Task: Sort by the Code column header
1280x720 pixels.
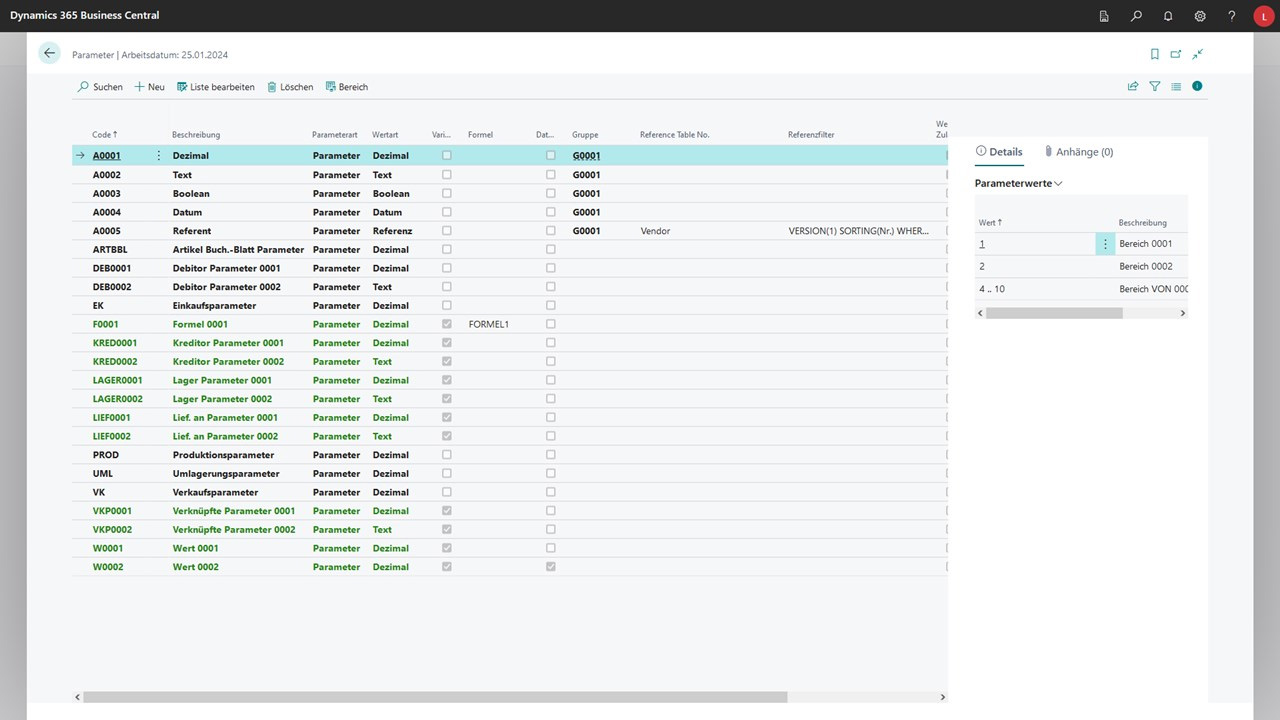Action: click(x=105, y=134)
